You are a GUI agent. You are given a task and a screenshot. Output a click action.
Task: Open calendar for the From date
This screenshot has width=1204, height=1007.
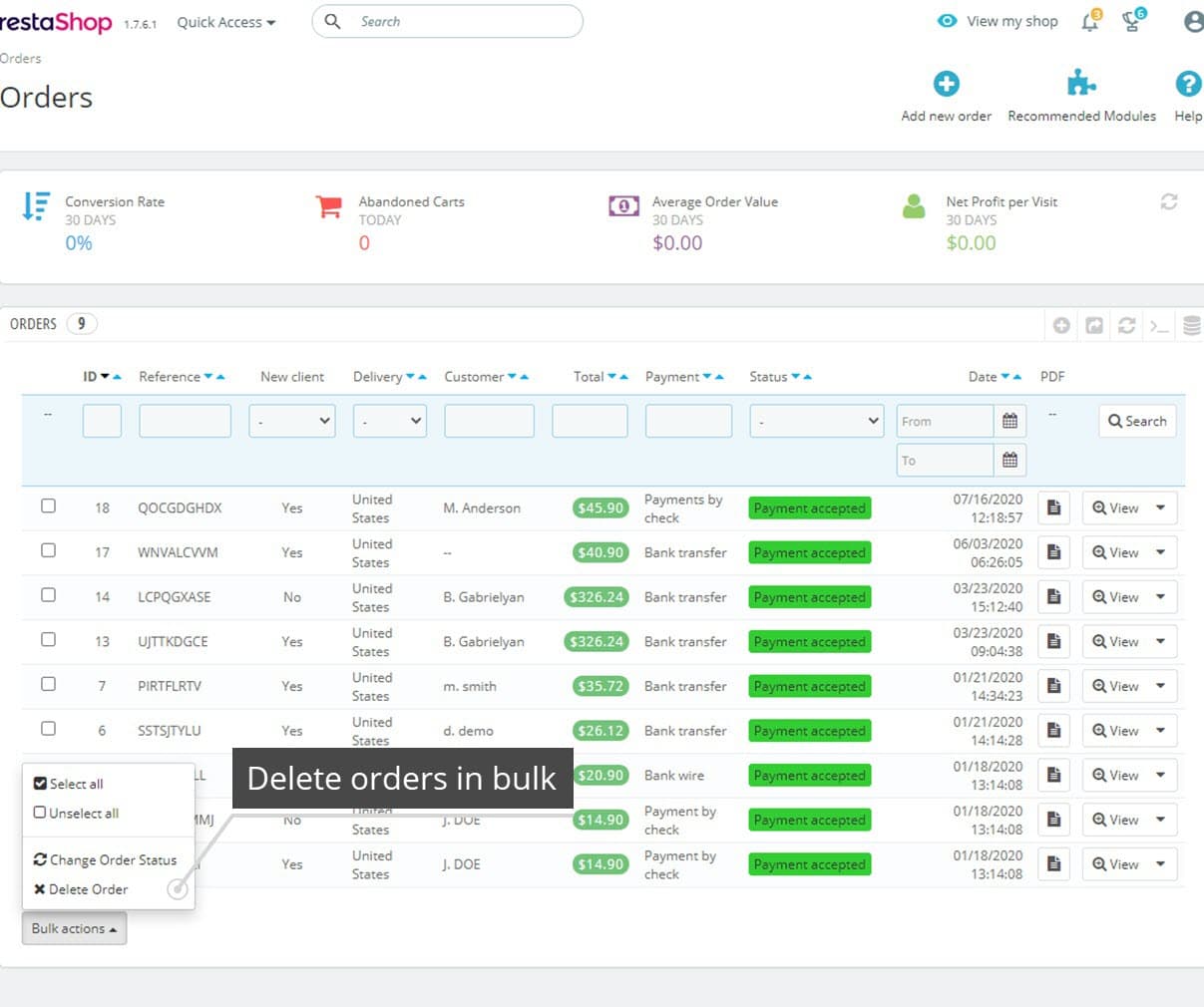1009,421
